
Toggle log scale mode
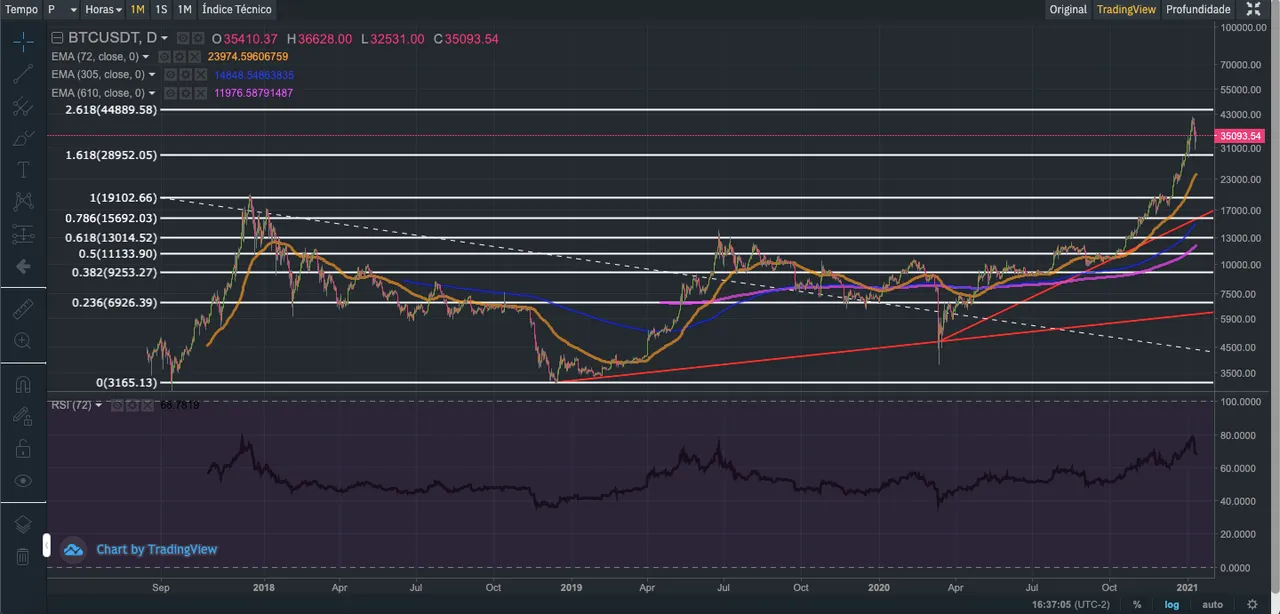coord(1171,604)
